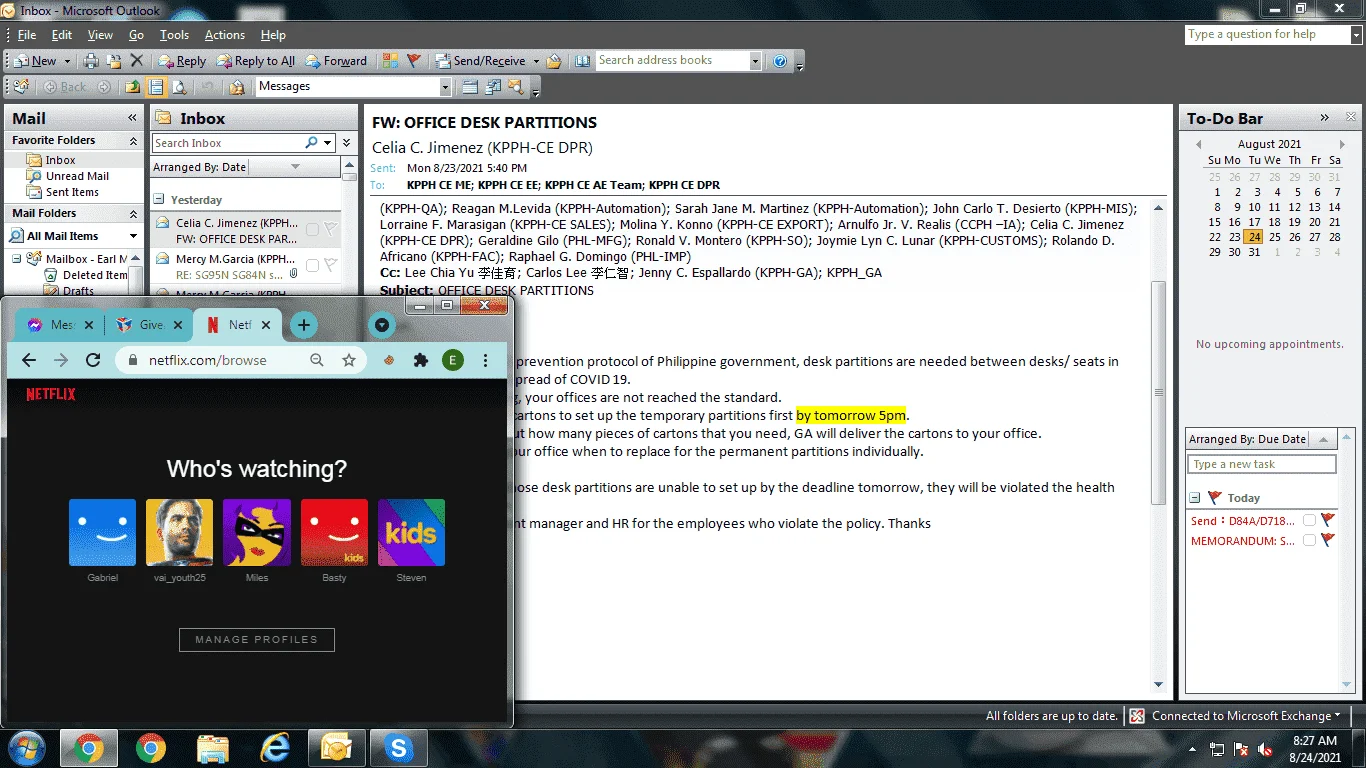The width and height of the screenshot is (1366, 768).
Task: Click the zoom magnifier icon in Chrome address bar
Action: click(317, 360)
